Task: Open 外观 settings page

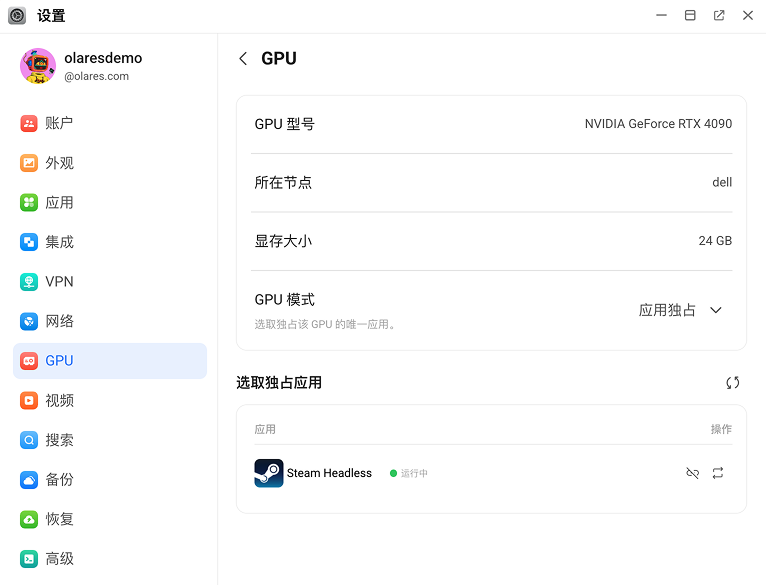Action: (110, 163)
